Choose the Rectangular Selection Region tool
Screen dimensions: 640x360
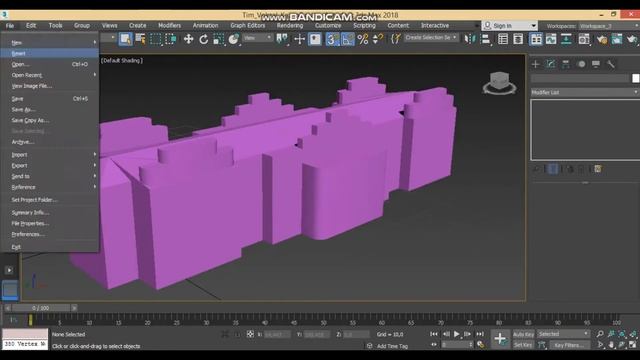pos(156,39)
